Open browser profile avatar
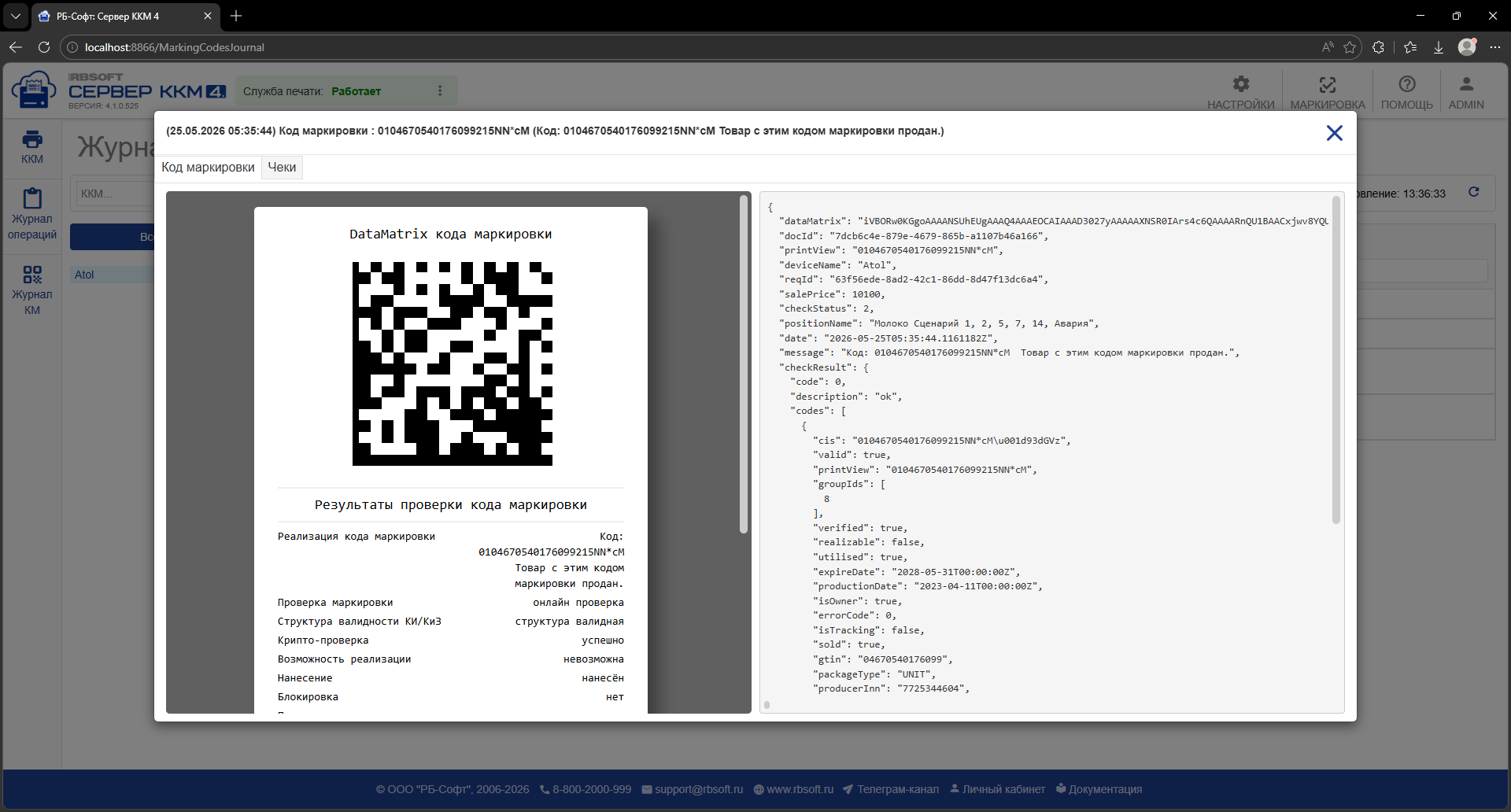Viewport: 1511px width, 812px height. [x=1467, y=47]
